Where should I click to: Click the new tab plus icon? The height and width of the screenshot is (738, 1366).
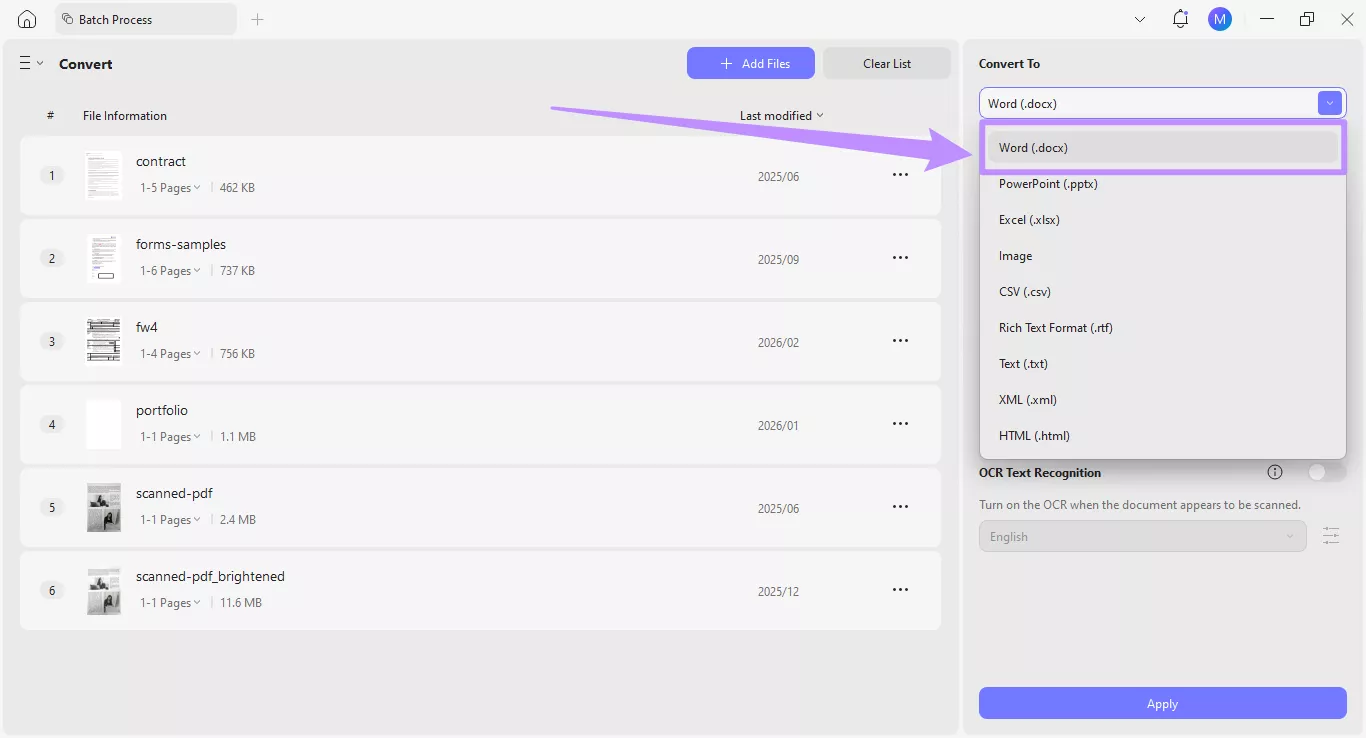click(x=257, y=18)
